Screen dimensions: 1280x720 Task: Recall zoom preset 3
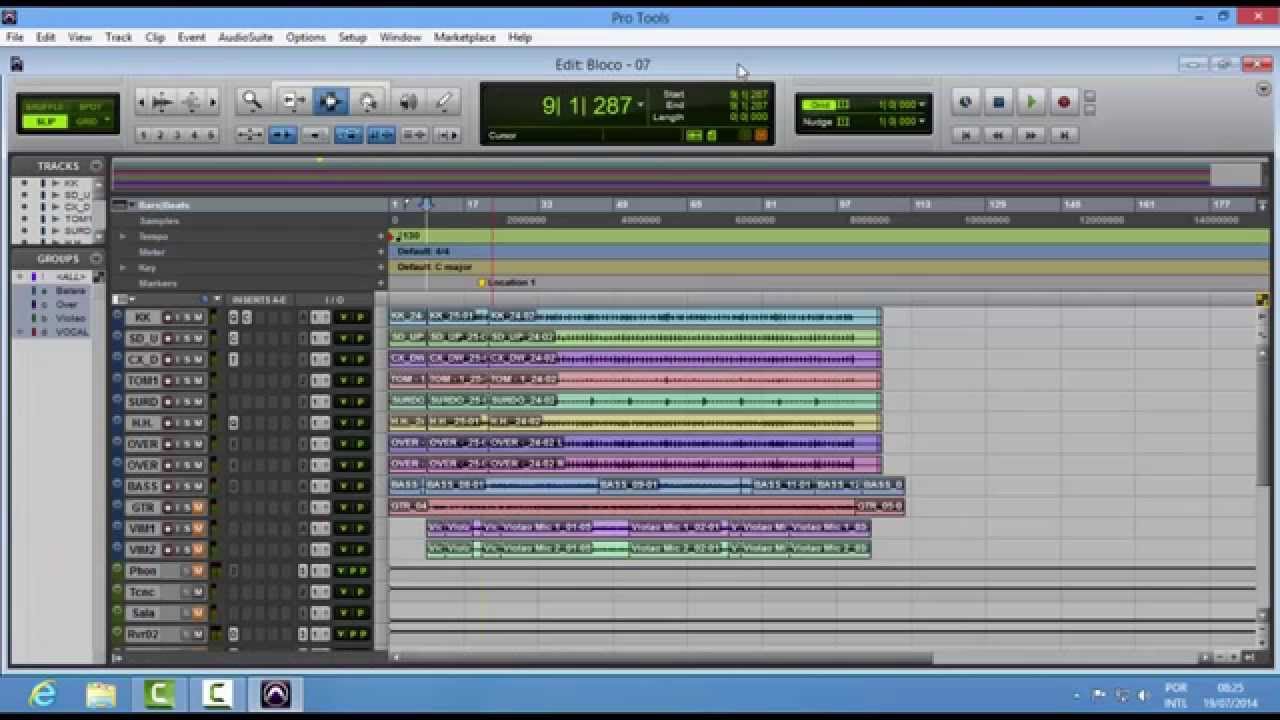click(177, 135)
